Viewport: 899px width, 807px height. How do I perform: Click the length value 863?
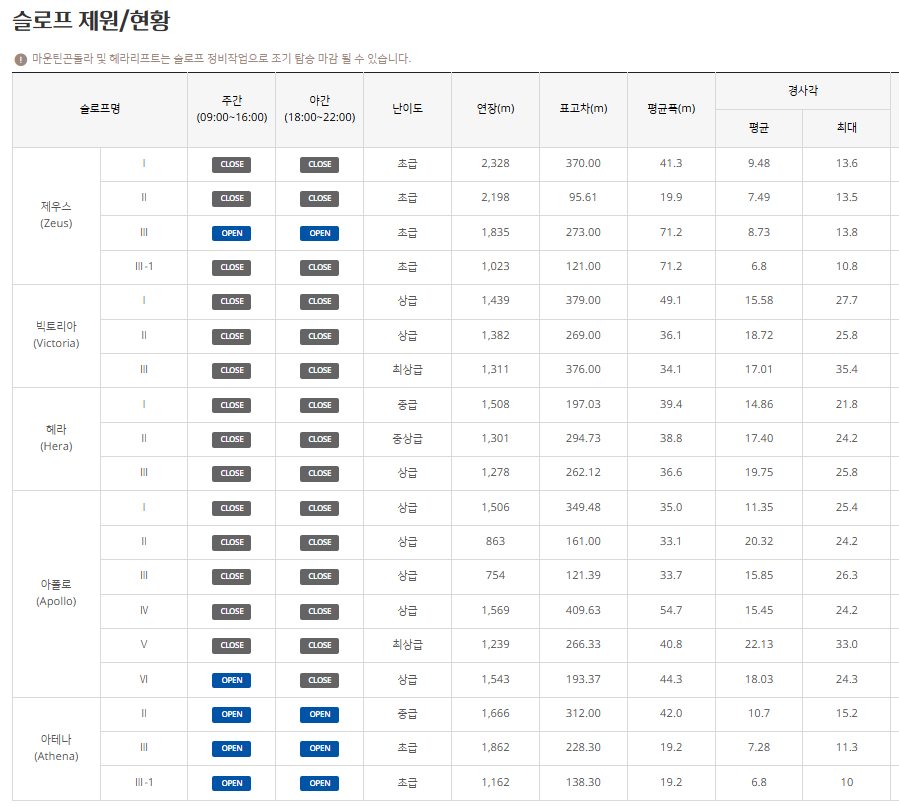click(x=495, y=542)
